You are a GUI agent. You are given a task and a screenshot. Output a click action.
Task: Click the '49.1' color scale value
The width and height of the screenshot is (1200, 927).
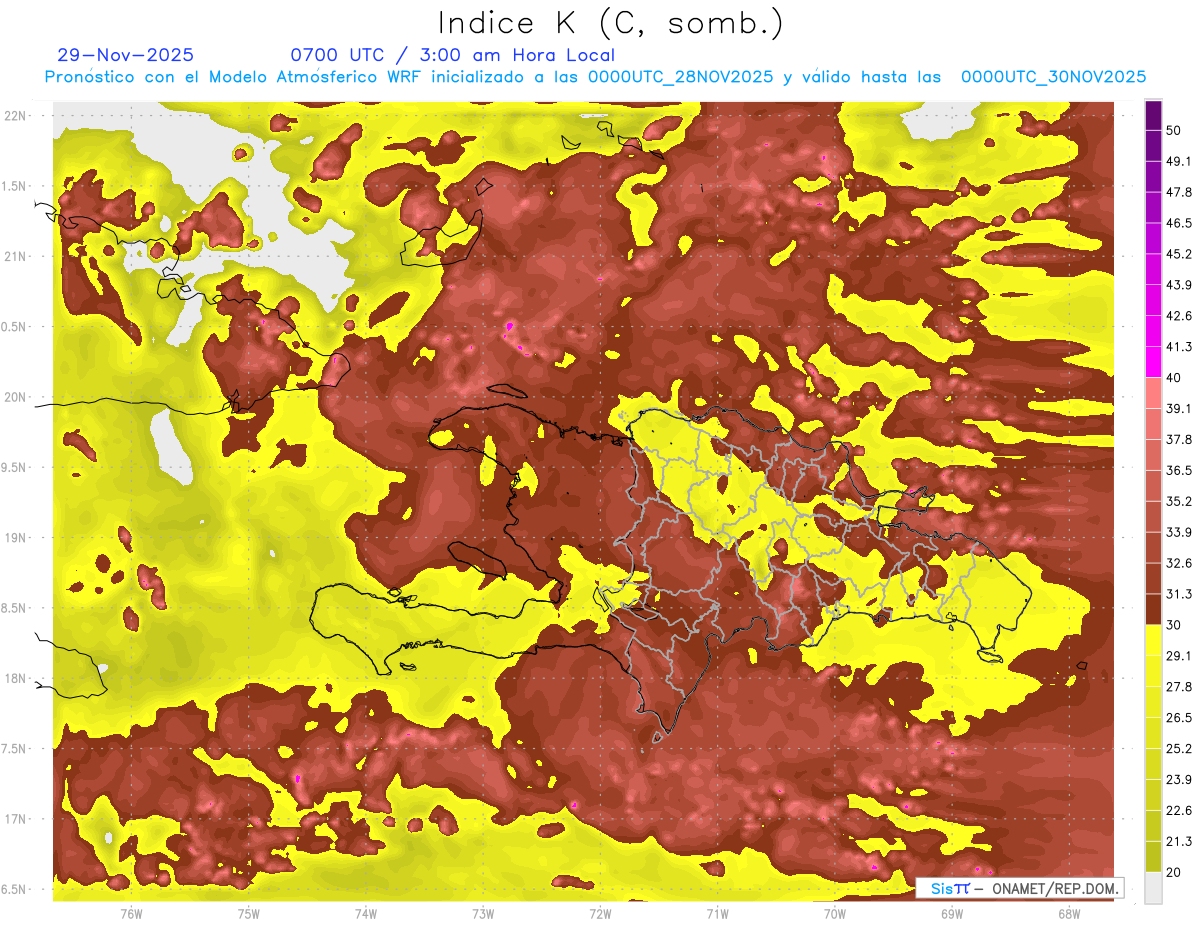point(1179,161)
